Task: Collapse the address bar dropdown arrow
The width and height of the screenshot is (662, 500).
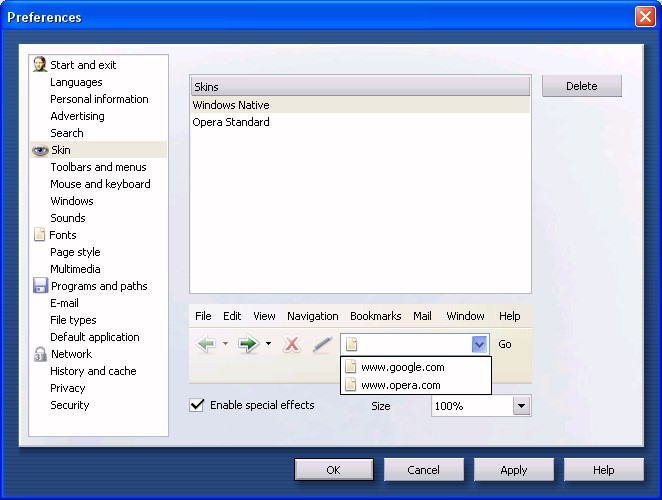Action: (x=479, y=344)
